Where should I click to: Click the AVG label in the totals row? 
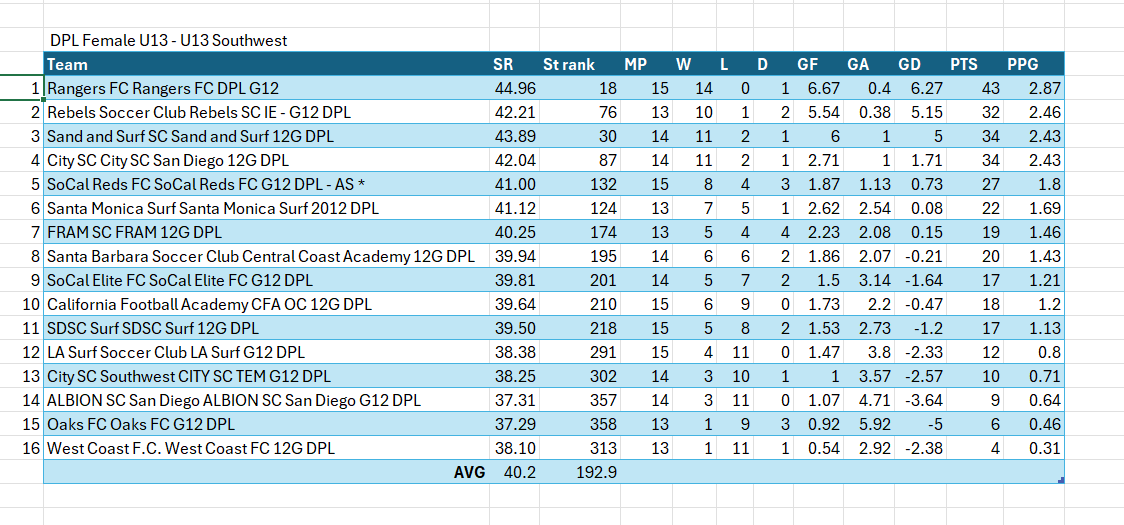[469, 473]
